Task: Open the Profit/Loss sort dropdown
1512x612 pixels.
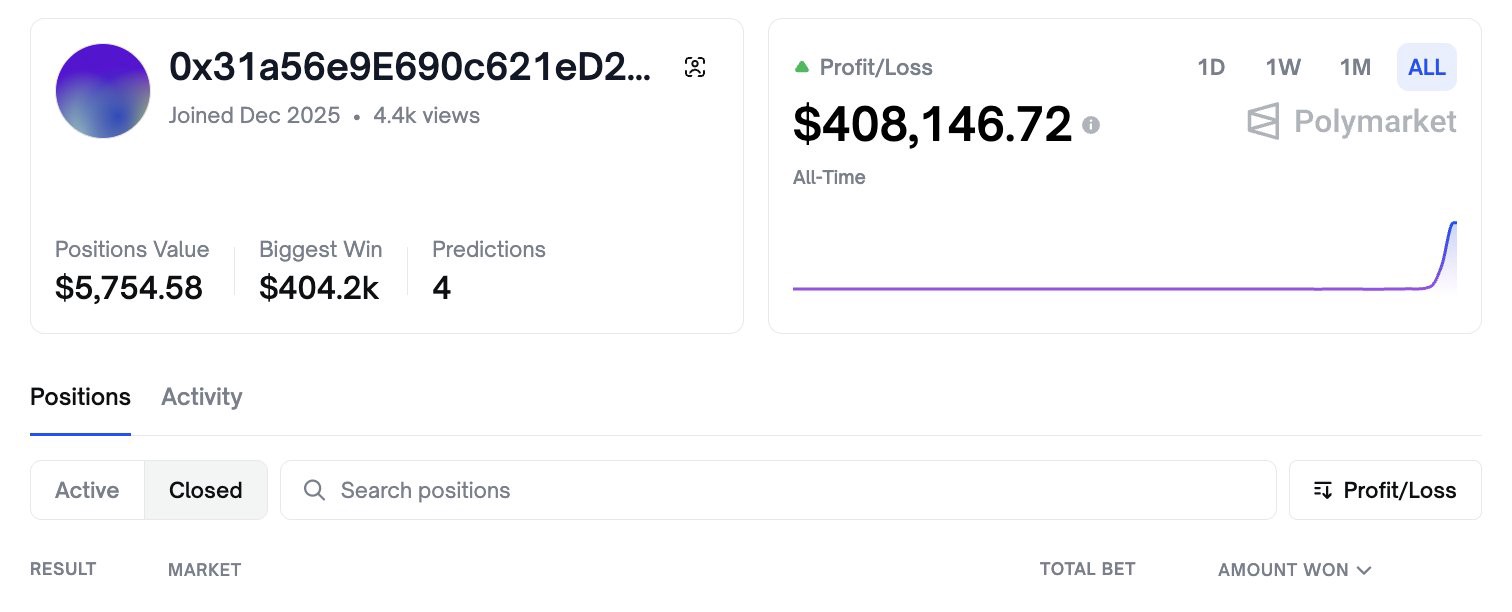Action: (1385, 490)
